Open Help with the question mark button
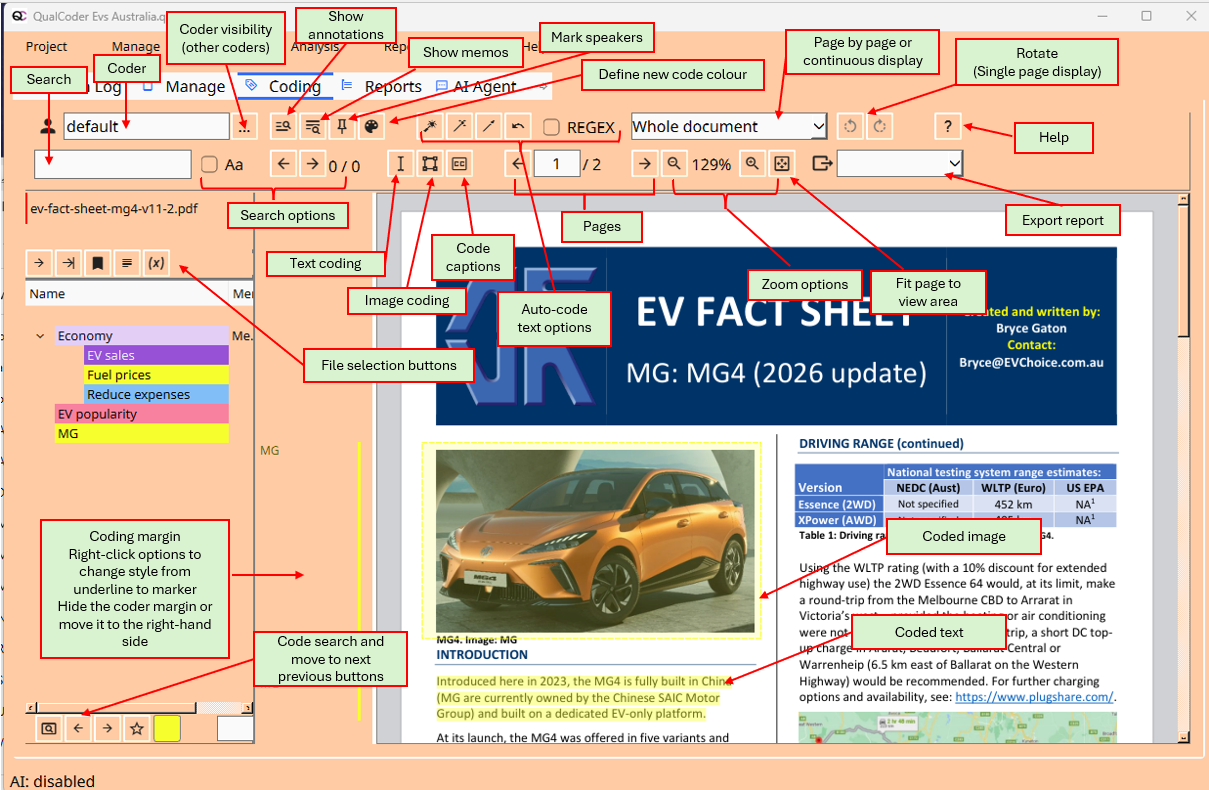Image resolution: width=1209 pixels, height=790 pixels. (947, 126)
